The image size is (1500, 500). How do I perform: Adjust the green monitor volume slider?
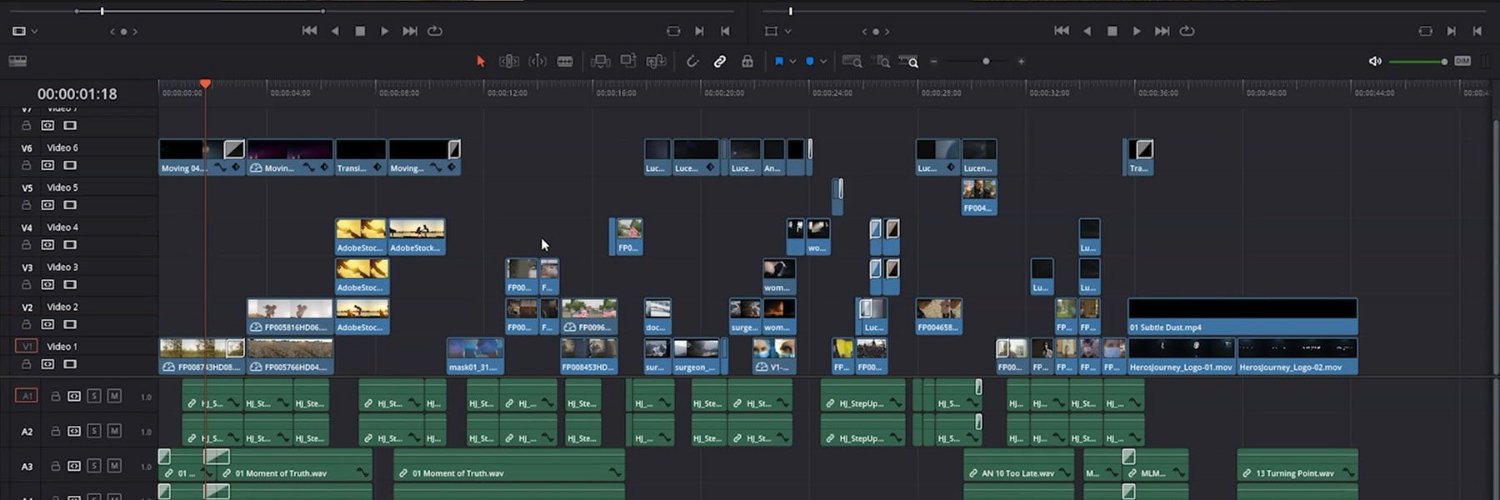pos(1417,61)
